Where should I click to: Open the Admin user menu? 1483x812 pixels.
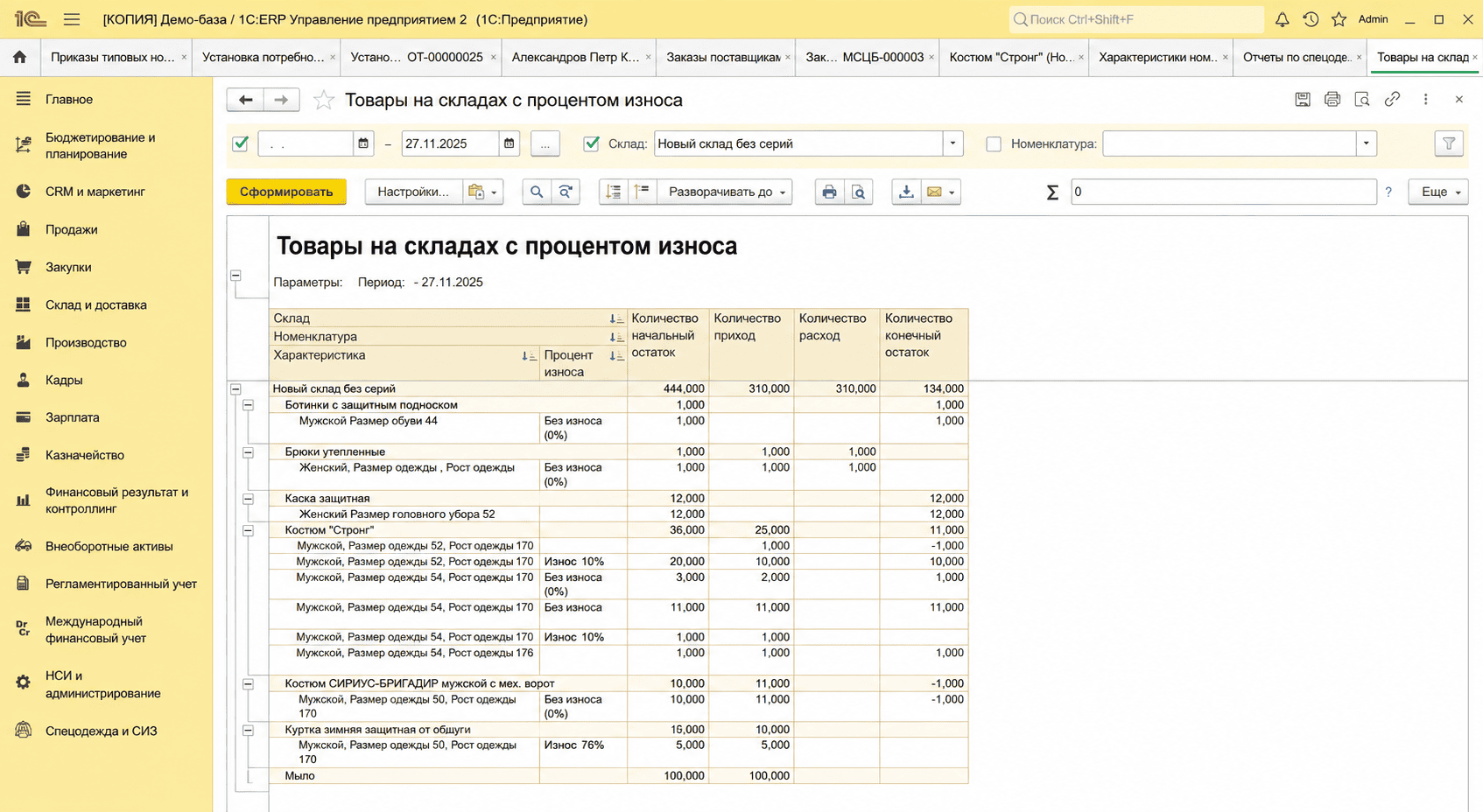tap(1373, 19)
